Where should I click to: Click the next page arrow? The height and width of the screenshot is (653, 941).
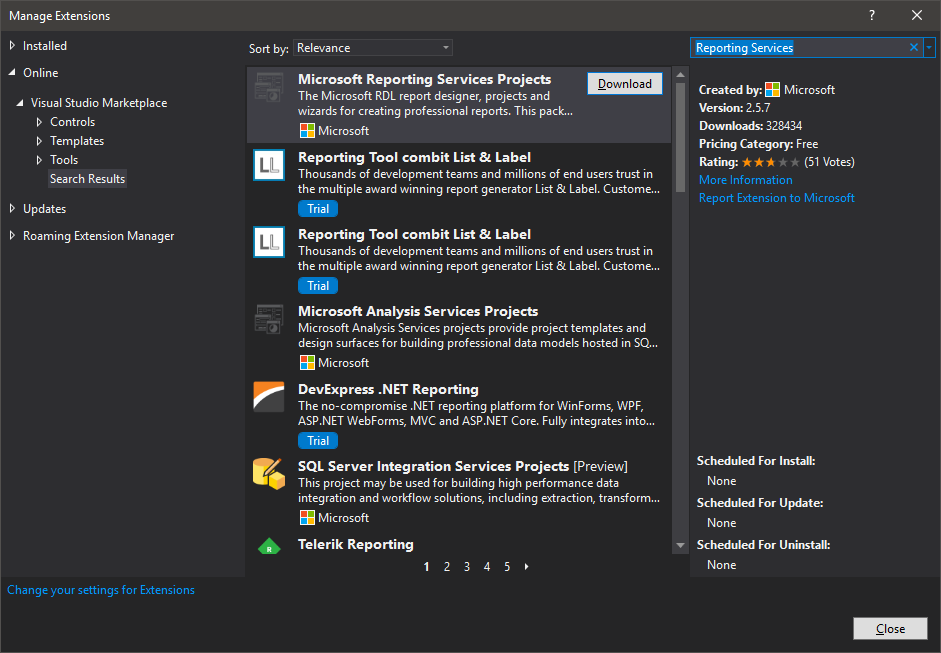click(526, 567)
